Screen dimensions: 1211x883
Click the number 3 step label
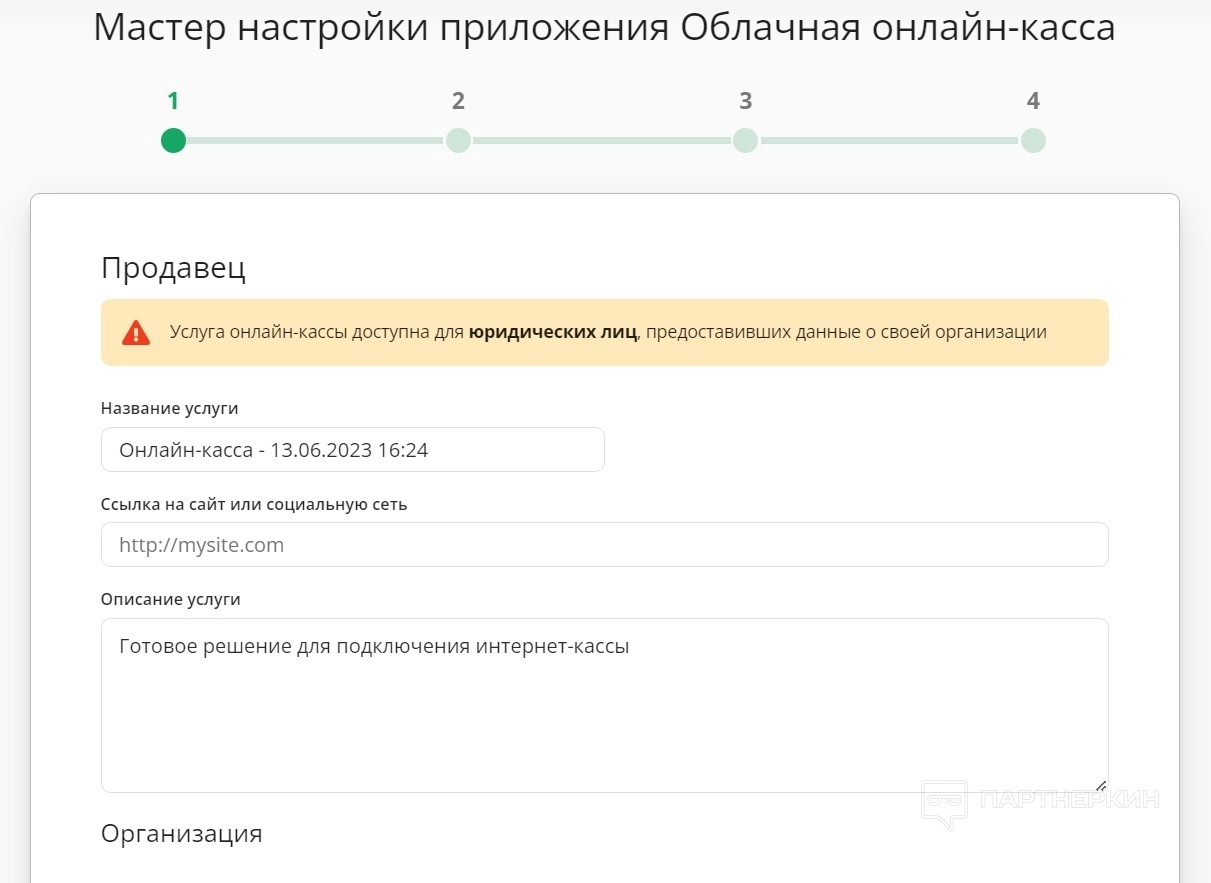[745, 101]
